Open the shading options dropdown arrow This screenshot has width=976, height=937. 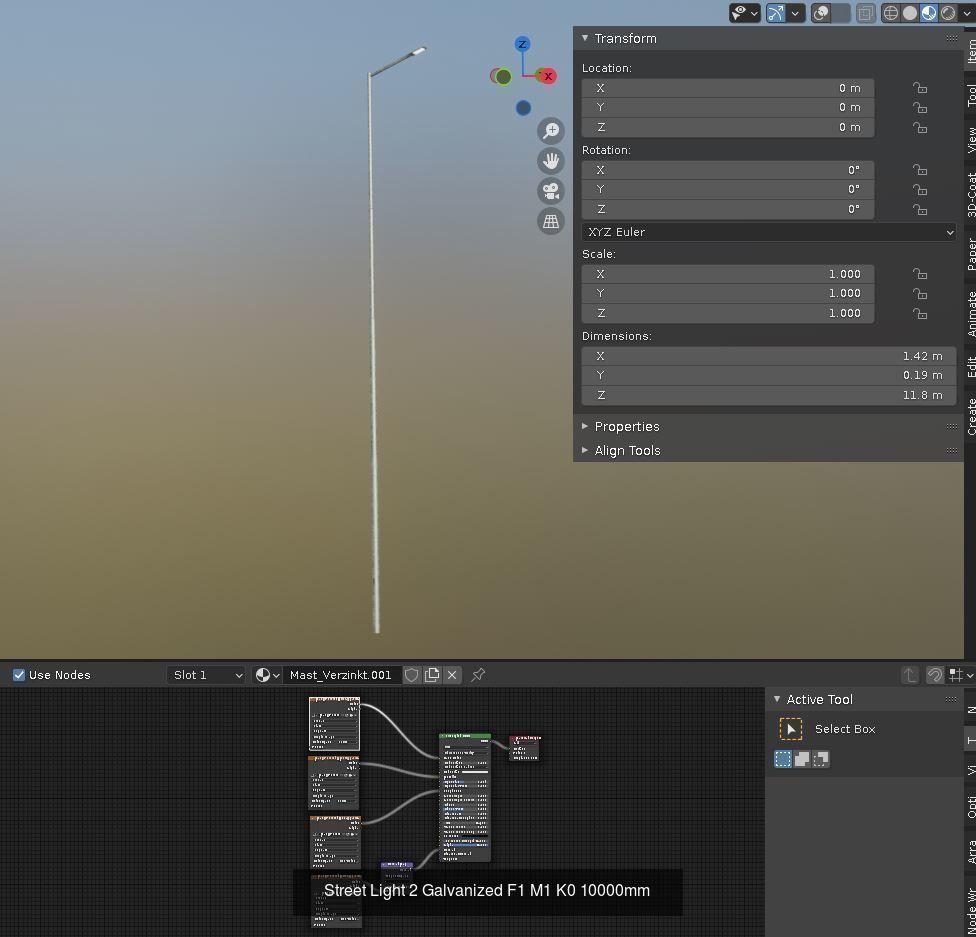pos(967,13)
